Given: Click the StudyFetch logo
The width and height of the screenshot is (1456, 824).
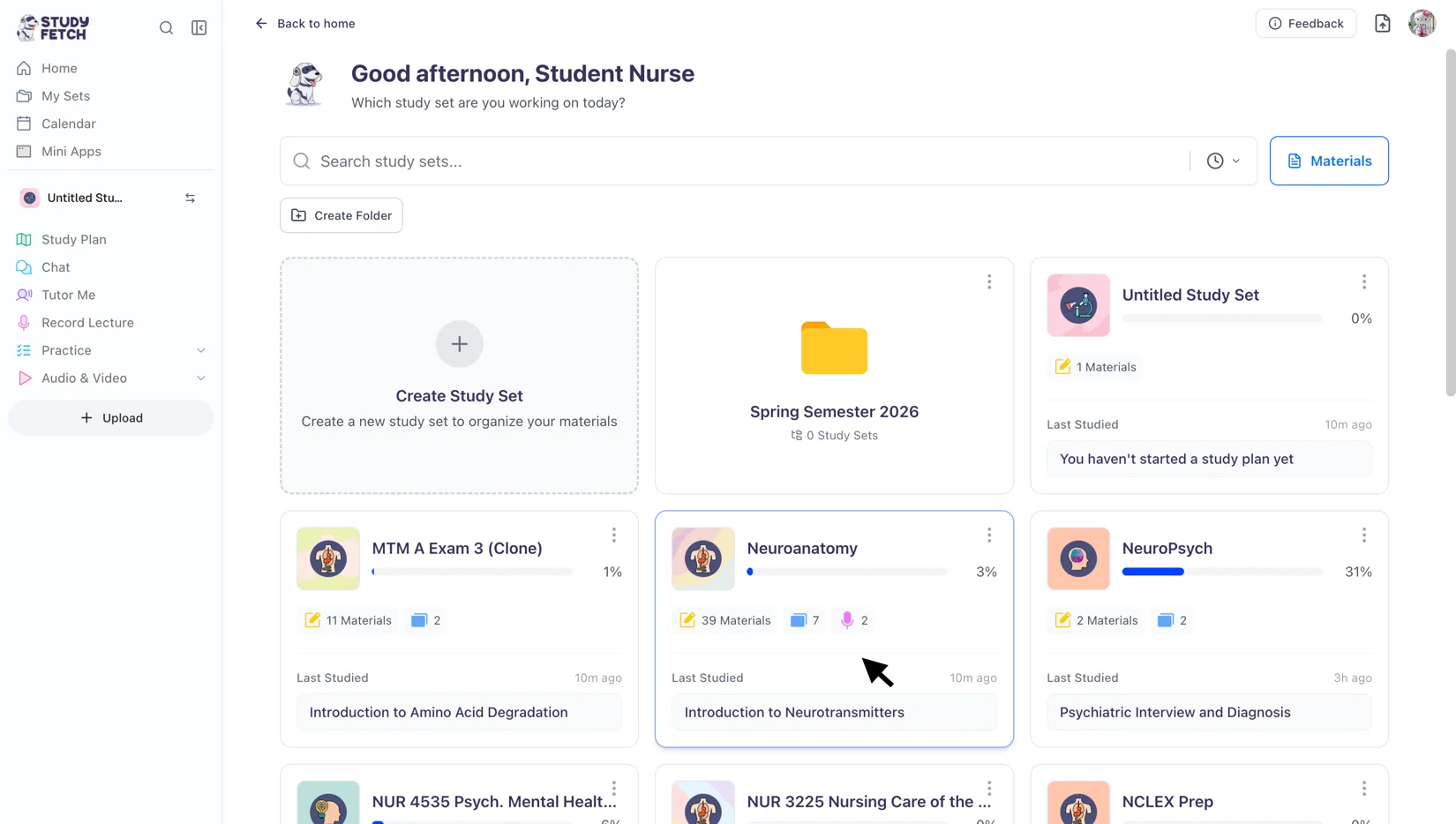Looking at the screenshot, I should [x=53, y=27].
